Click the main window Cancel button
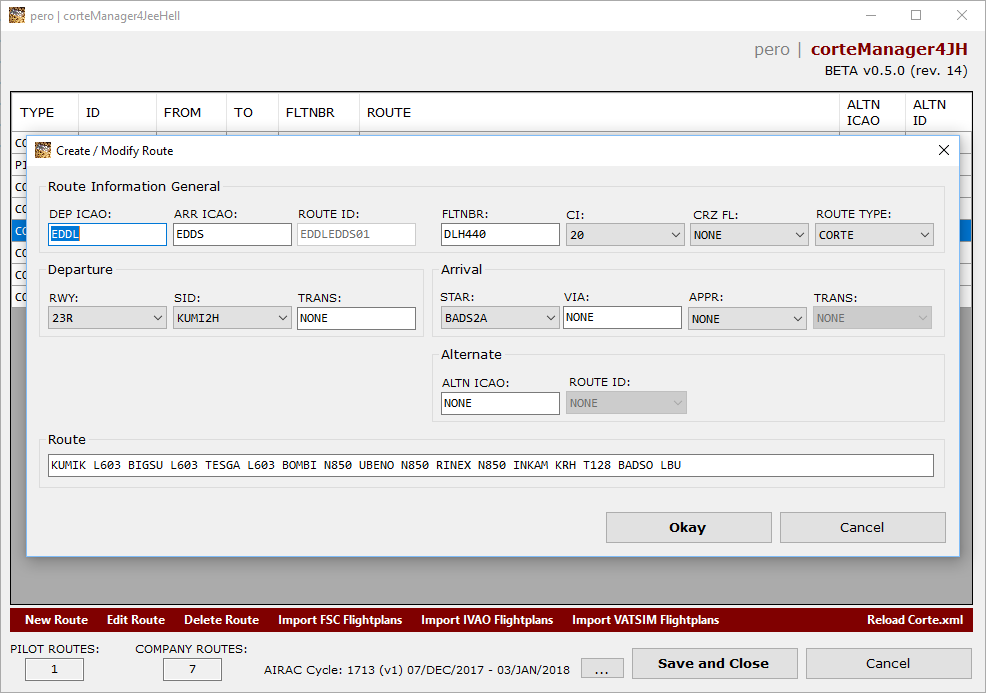Image resolution: width=986 pixels, height=693 pixels. [889, 663]
